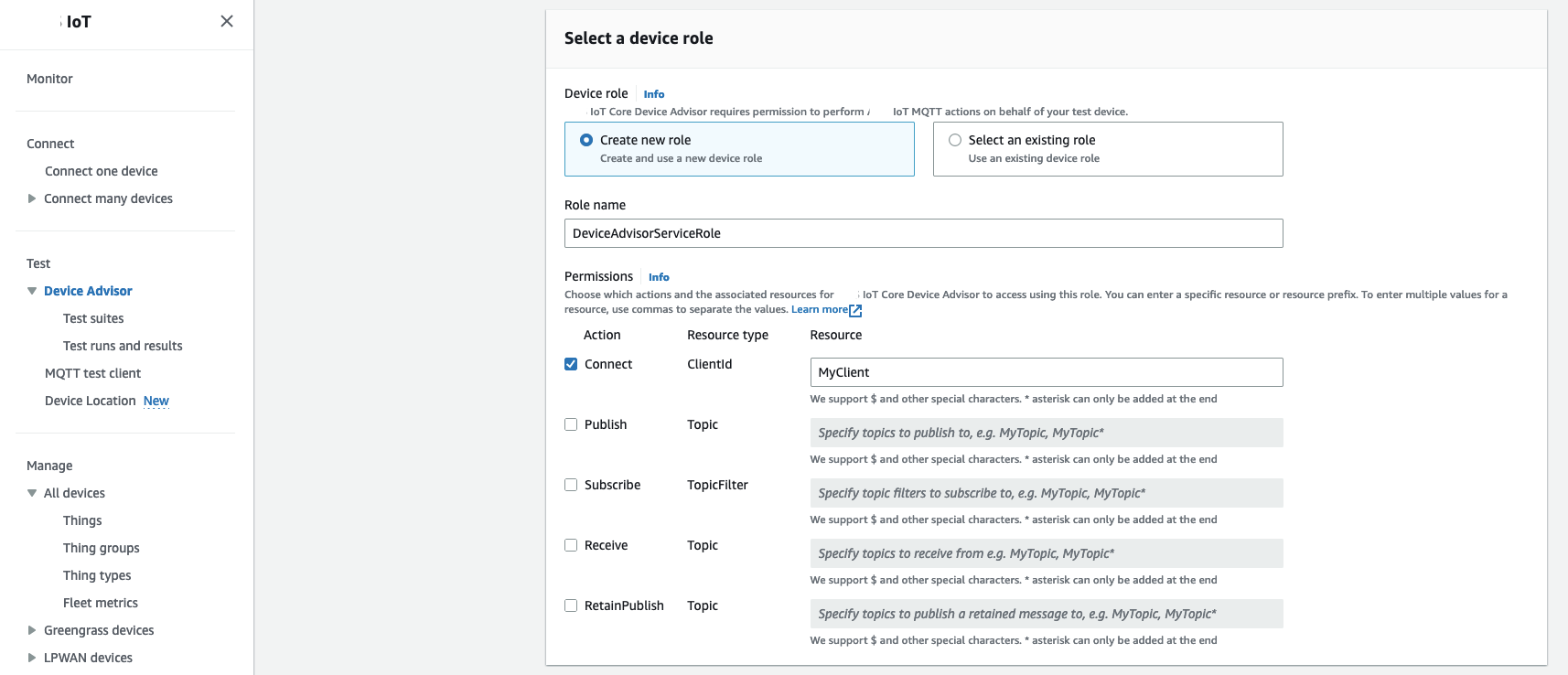Image resolution: width=1568 pixels, height=675 pixels.
Task: Click the Role name text field
Action: (x=923, y=233)
